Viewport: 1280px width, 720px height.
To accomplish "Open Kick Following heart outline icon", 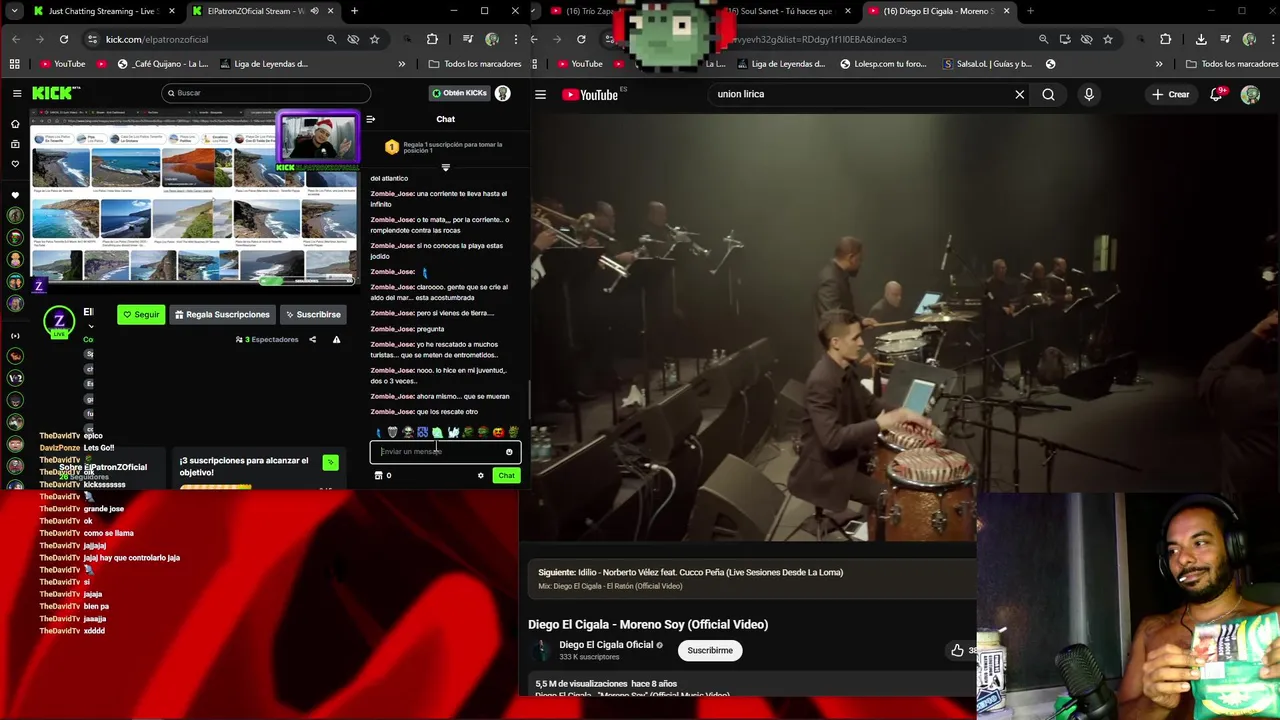I will (x=15, y=163).
